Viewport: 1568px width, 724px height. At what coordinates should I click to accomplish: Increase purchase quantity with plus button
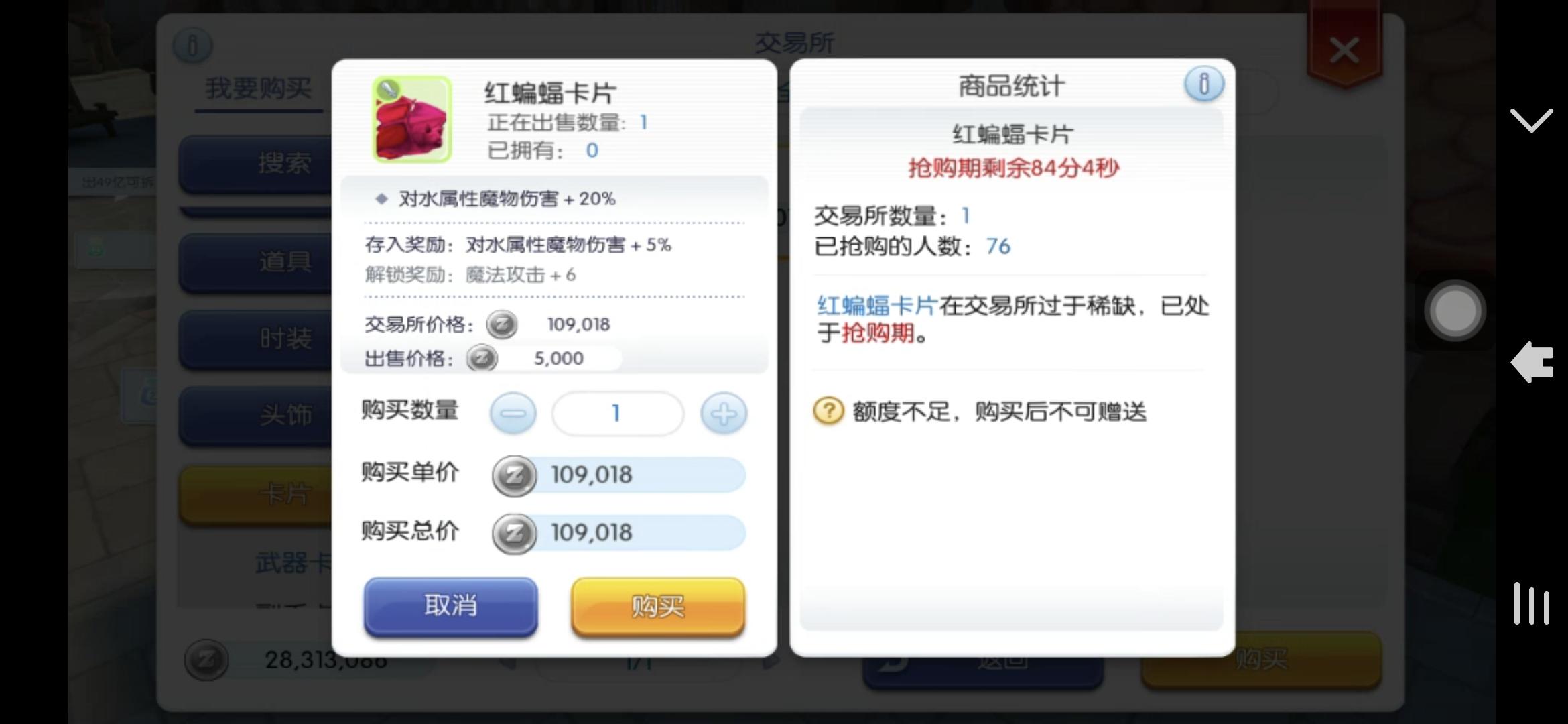tap(724, 413)
